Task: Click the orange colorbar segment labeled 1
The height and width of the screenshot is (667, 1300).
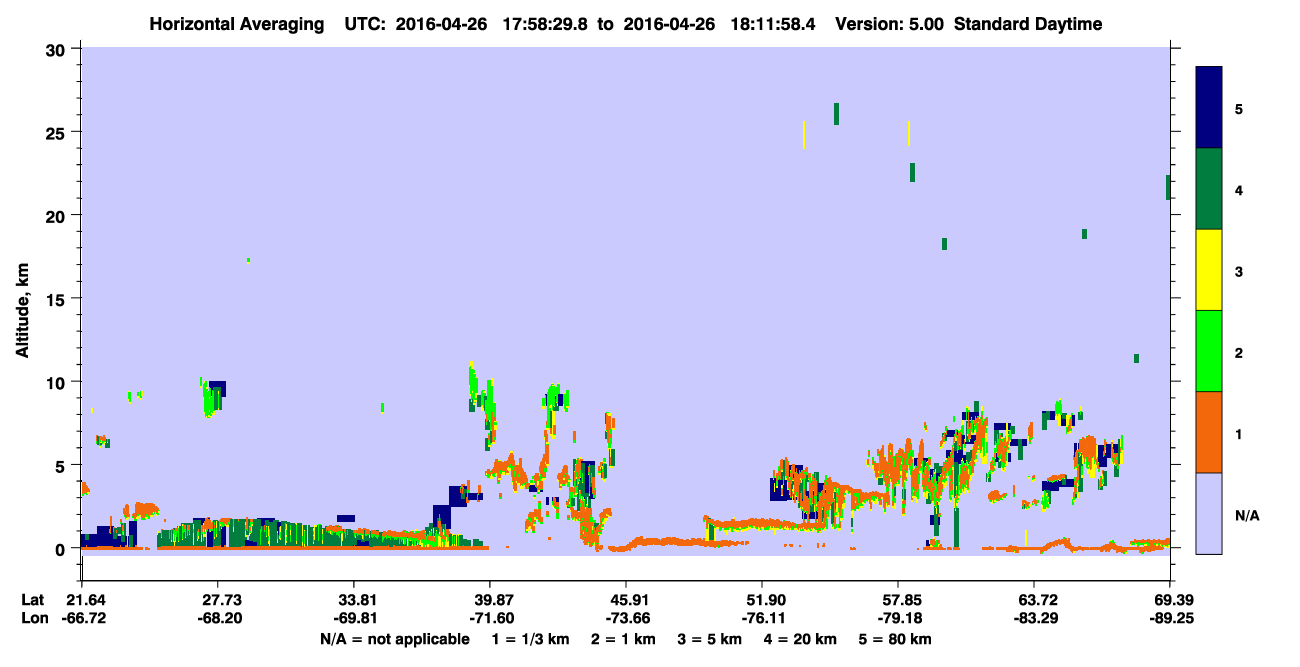Action: [1209, 432]
